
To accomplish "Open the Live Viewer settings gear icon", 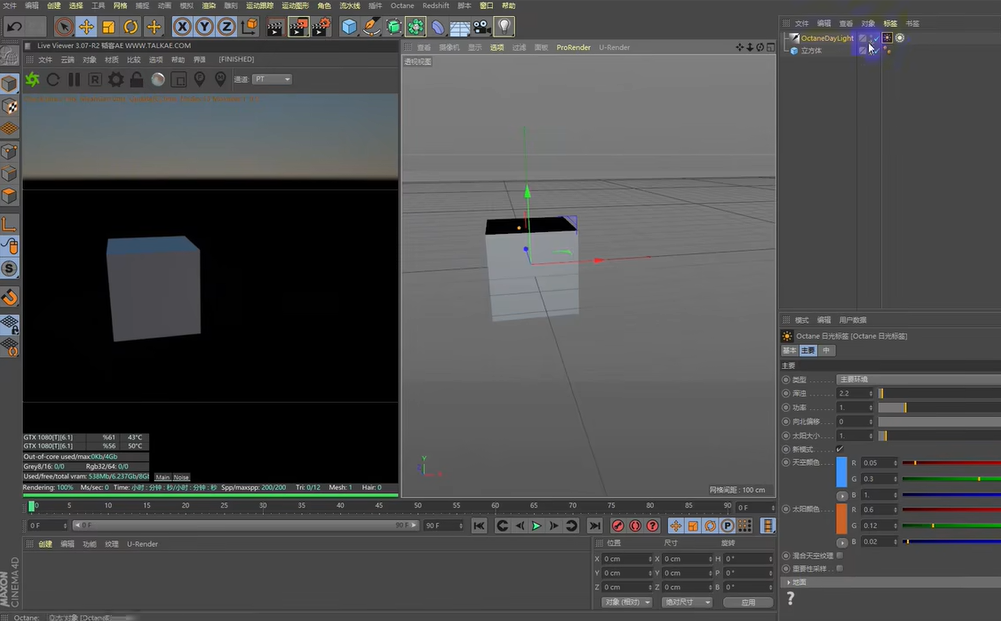I will [115, 79].
